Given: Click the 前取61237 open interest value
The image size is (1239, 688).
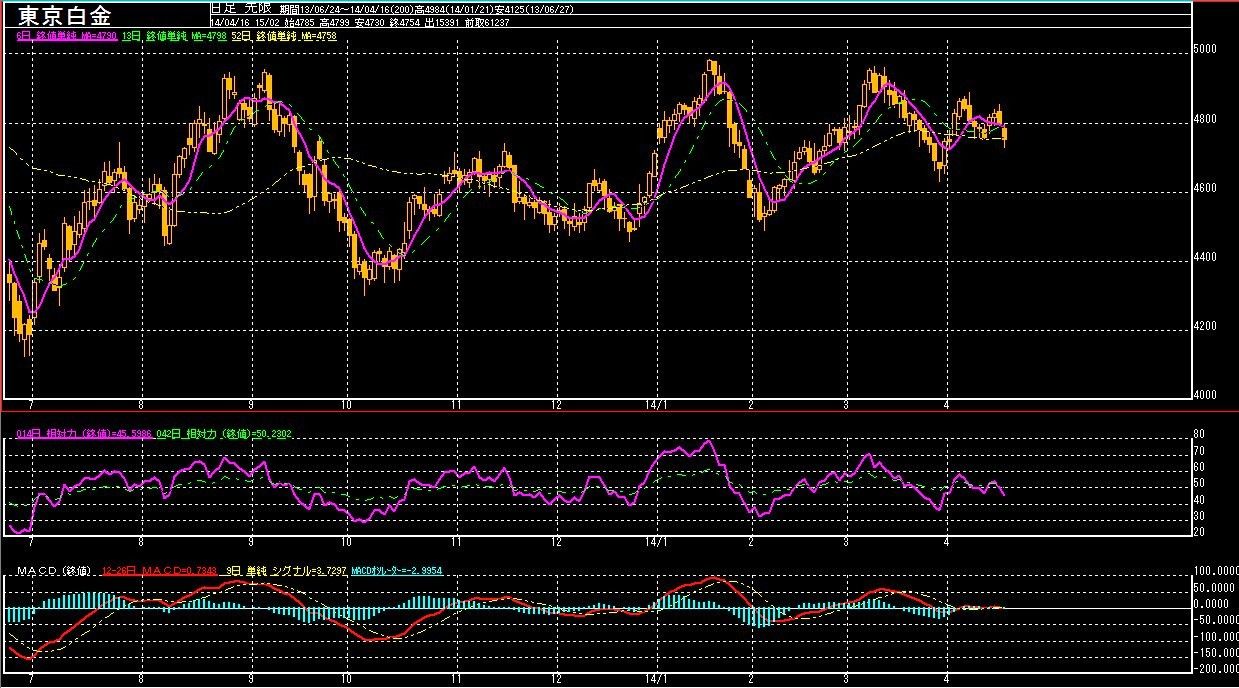Looking at the screenshot, I should (x=487, y=22).
